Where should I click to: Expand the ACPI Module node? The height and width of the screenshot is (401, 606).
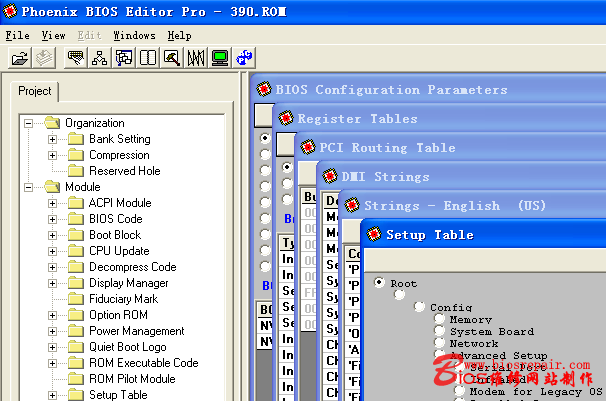(52, 203)
